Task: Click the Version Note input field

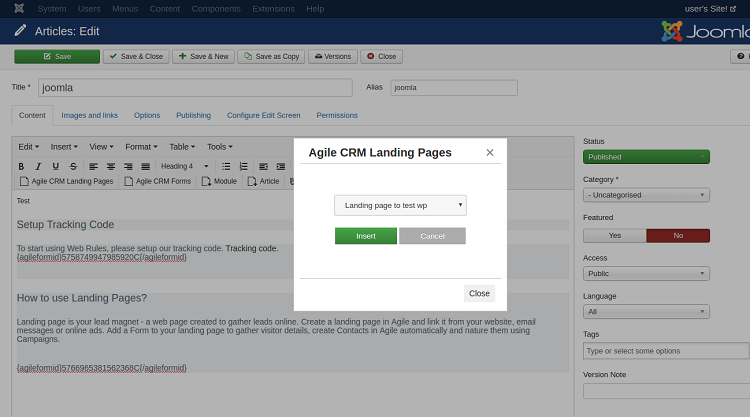Action: click(666, 391)
